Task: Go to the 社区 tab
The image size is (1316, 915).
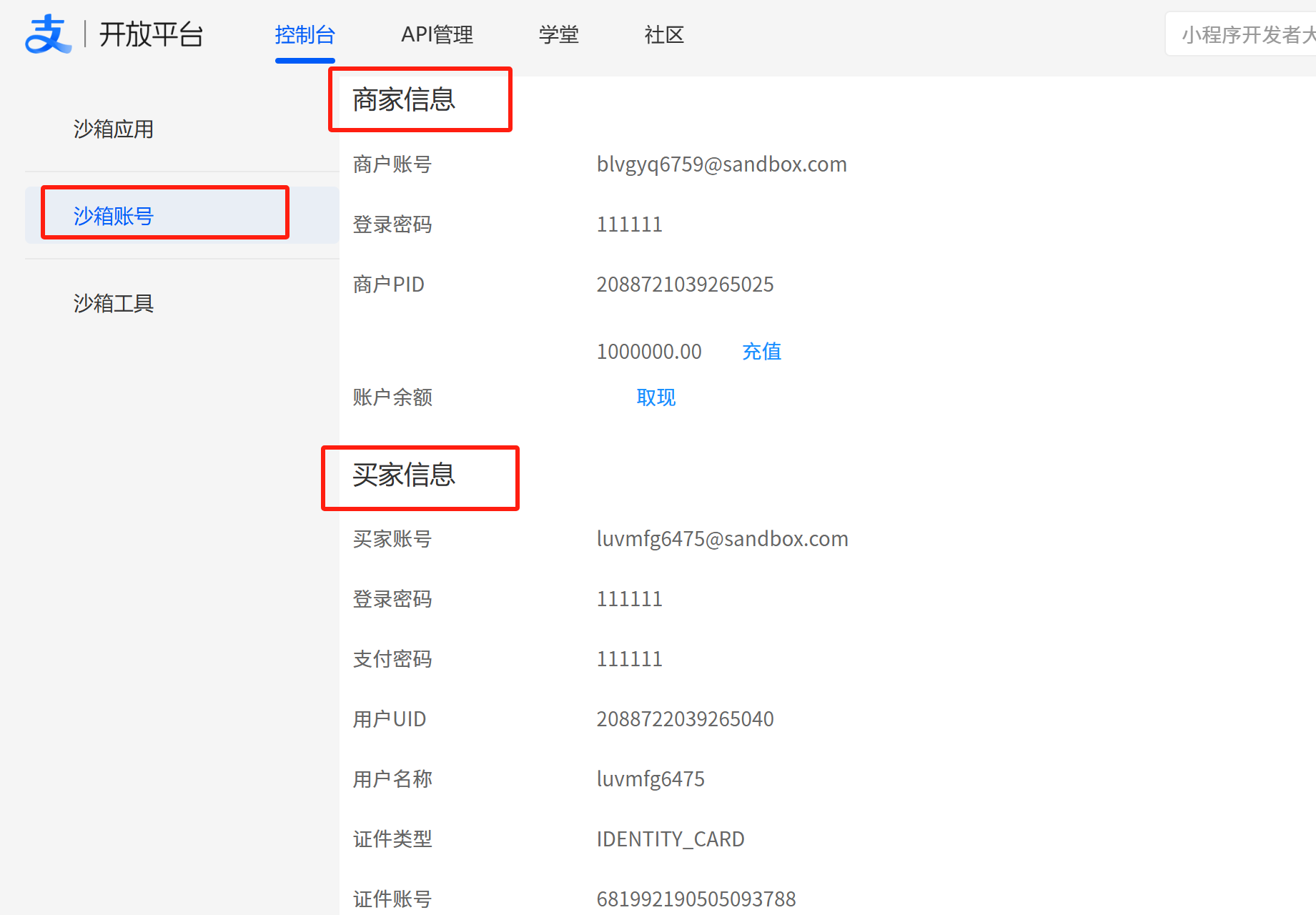Action: (x=664, y=34)
